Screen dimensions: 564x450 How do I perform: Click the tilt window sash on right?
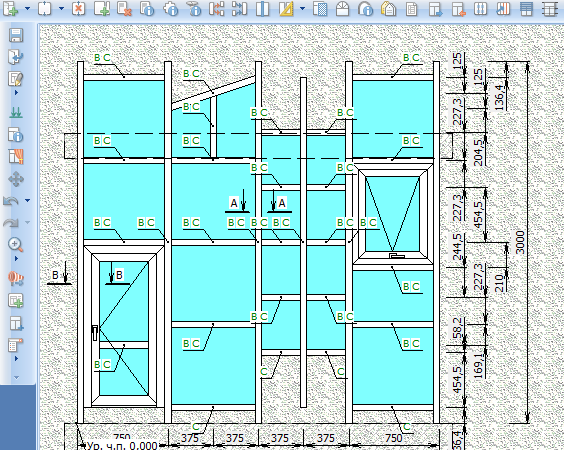[393, 214]
